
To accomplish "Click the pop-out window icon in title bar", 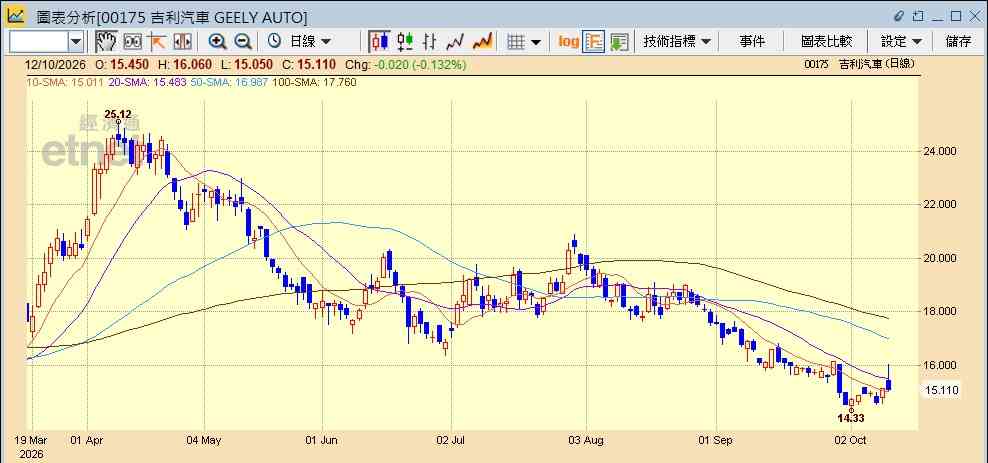I will click(x=918, y=16).
